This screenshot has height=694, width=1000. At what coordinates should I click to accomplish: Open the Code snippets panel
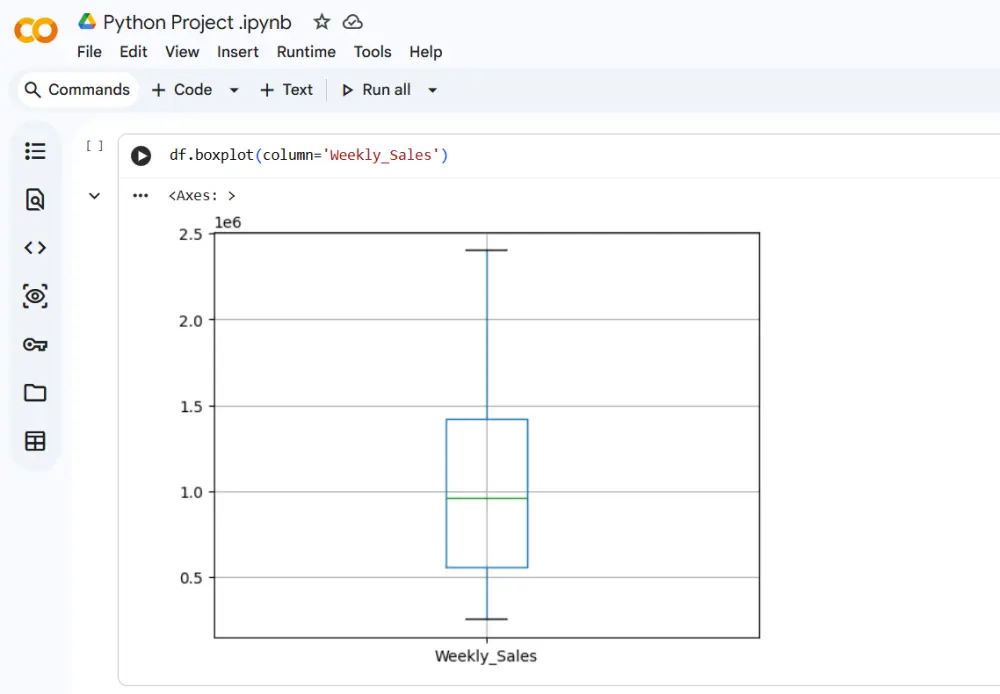(35, 248)
